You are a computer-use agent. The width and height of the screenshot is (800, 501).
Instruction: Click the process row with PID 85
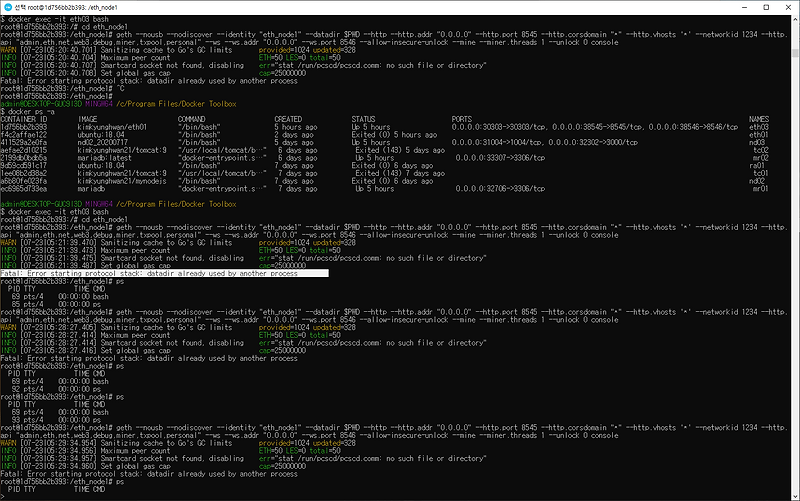tap(55, 304)
